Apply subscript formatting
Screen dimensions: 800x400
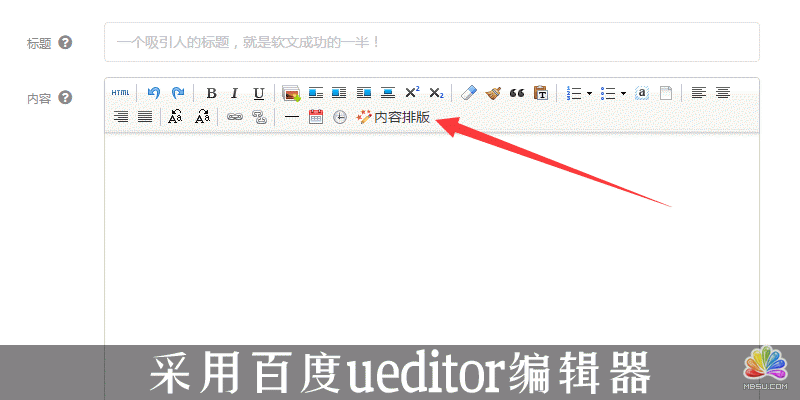(x=436, y=93)
